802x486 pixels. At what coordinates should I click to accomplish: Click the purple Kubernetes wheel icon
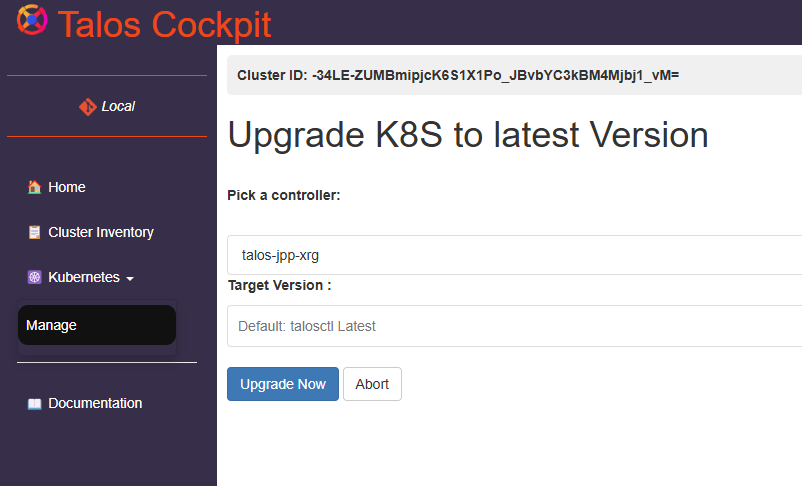point(34,277)
